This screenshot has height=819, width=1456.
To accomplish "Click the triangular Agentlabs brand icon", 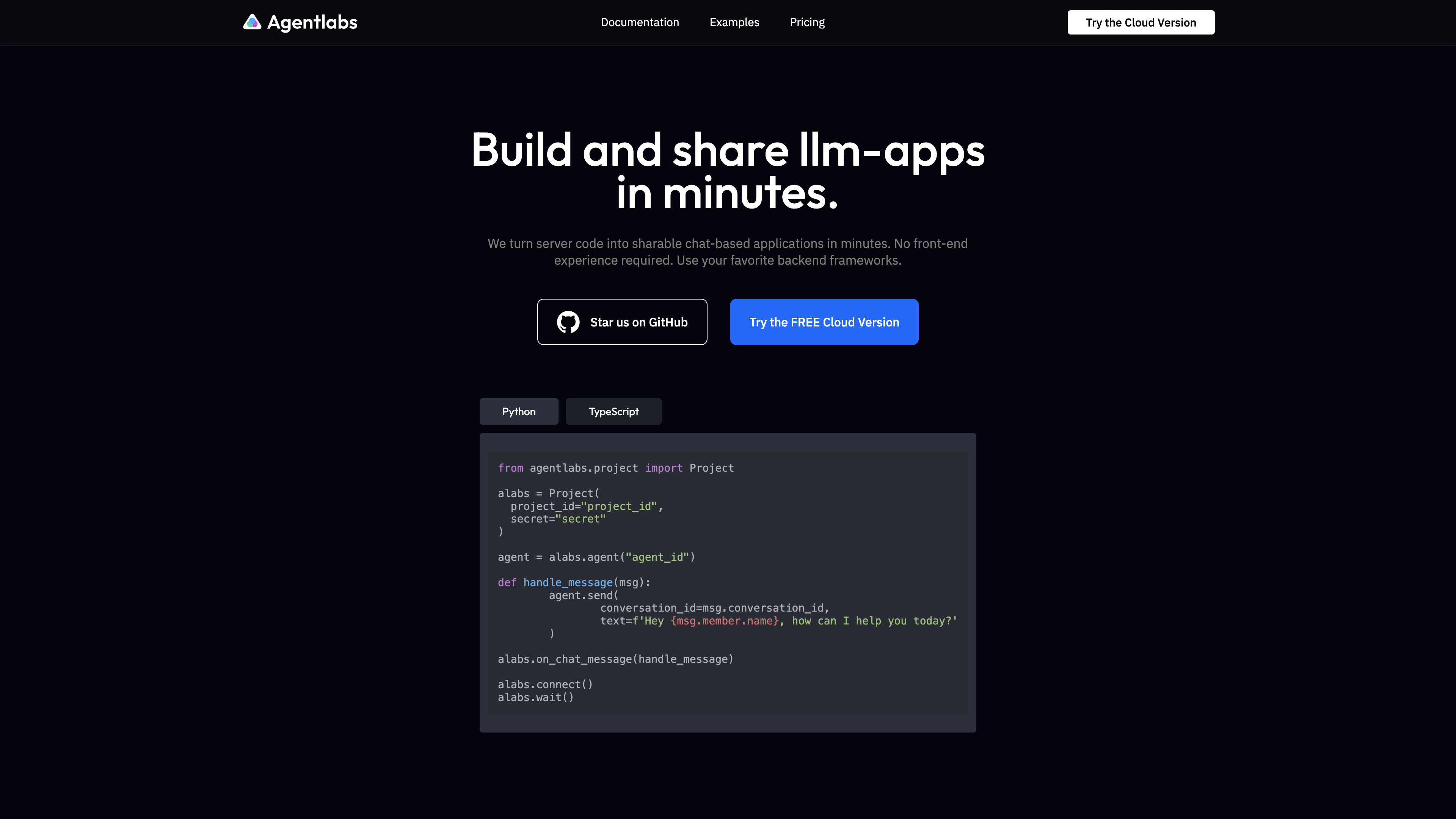I will (x=252, y=22).
